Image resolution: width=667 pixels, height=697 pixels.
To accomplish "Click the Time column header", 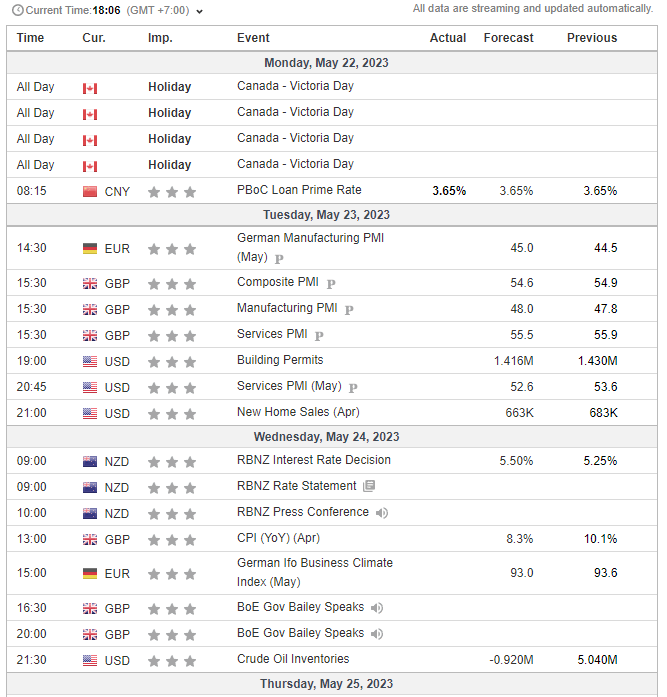I will click(x=31, y=38).
